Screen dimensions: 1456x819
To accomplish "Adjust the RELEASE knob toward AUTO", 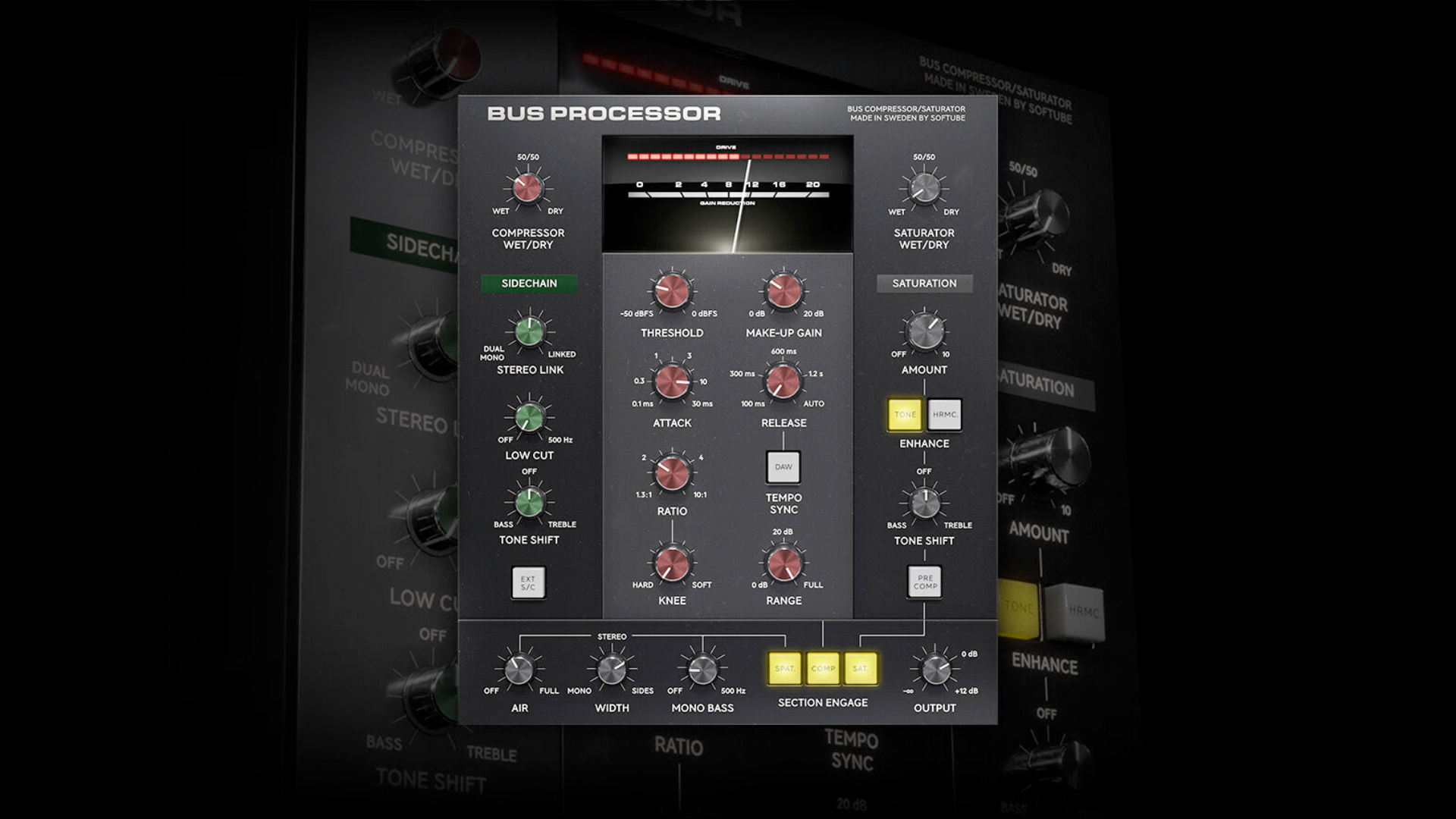I will 783,383.
